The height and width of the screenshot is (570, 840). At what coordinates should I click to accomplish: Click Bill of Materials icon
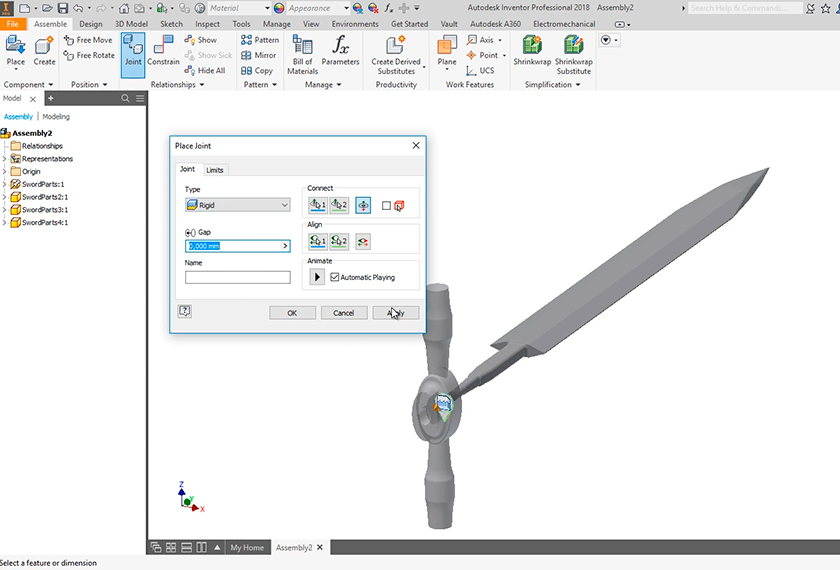coord(302,54)
